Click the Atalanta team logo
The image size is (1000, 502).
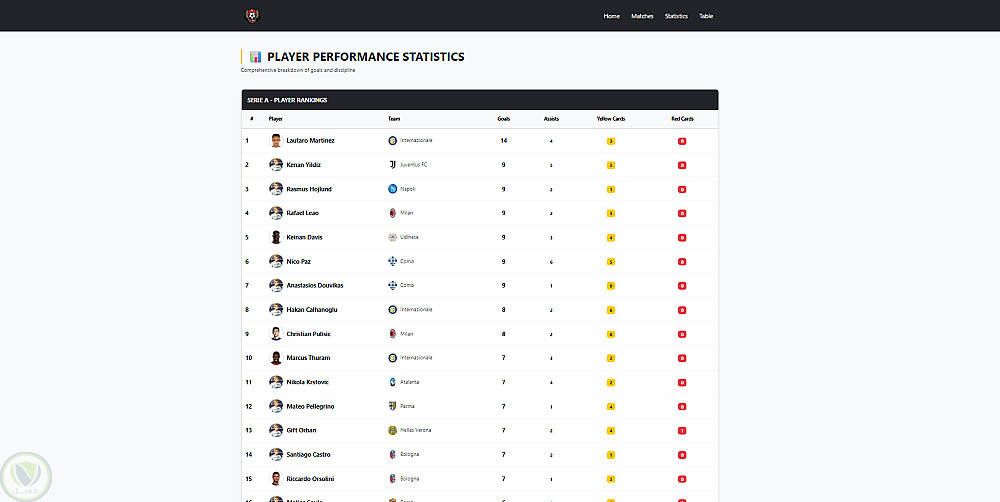tap(392, 382)
